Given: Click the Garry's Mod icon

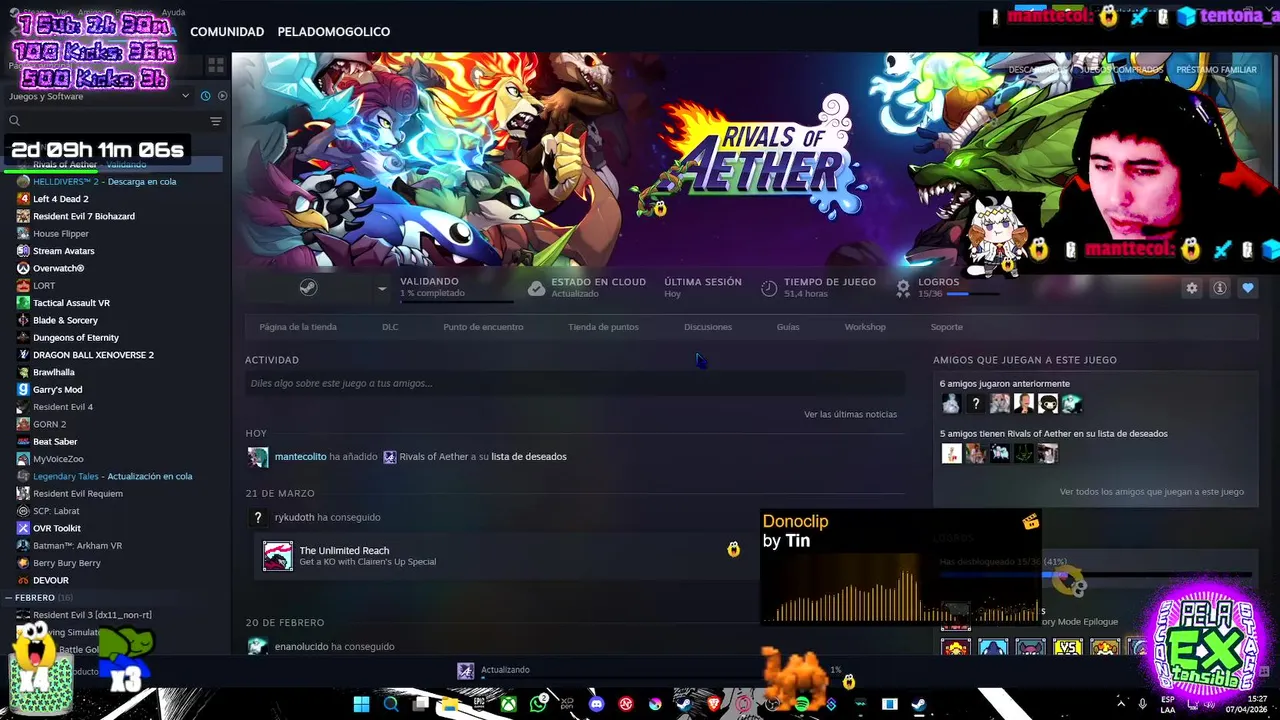Looking at the screenshot, I should coord(23,390).
